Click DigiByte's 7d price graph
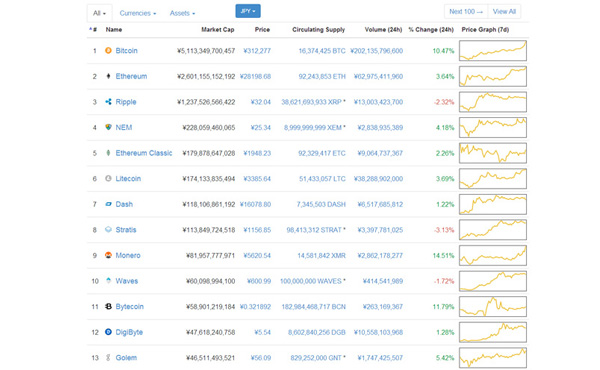600x370 pixels. (x=493, y=332)
